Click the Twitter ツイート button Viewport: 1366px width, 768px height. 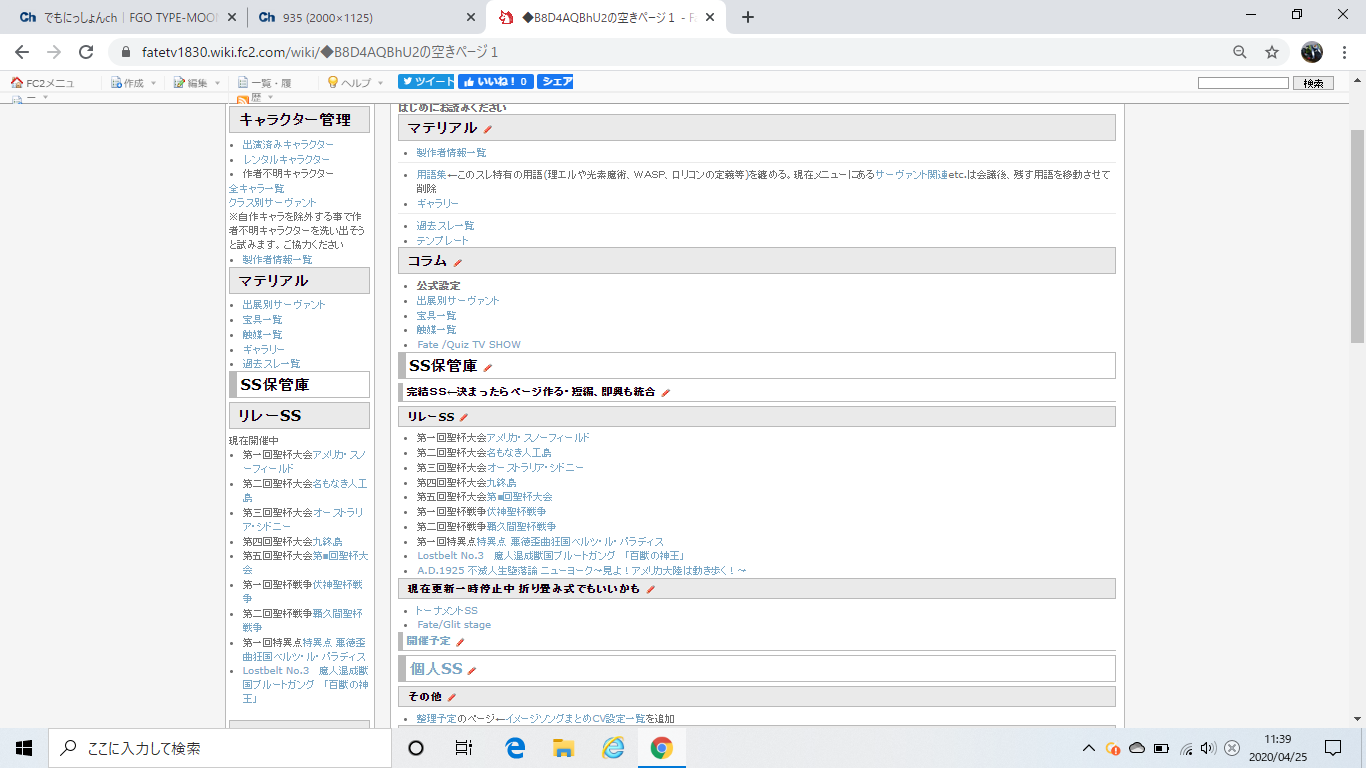click(x=426, y=82)
